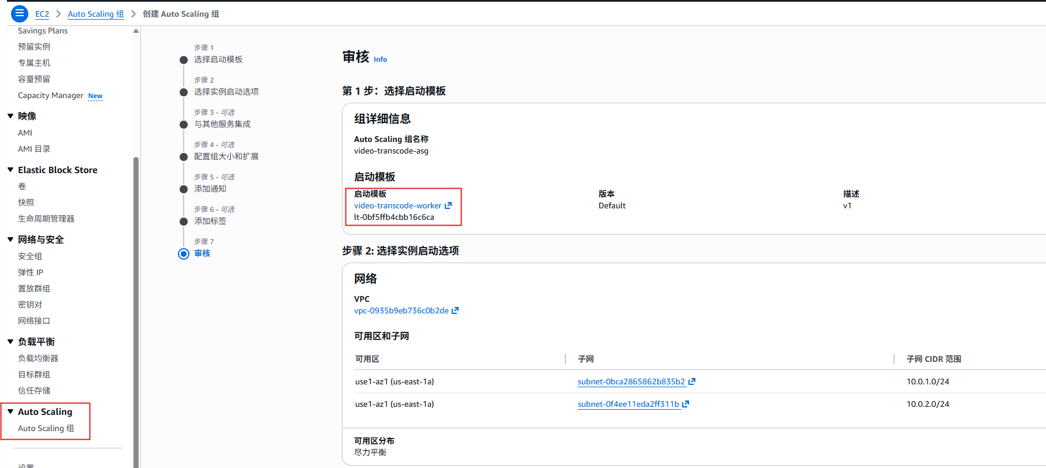Open 信任存储 in the sidebar

pos(34,391)
